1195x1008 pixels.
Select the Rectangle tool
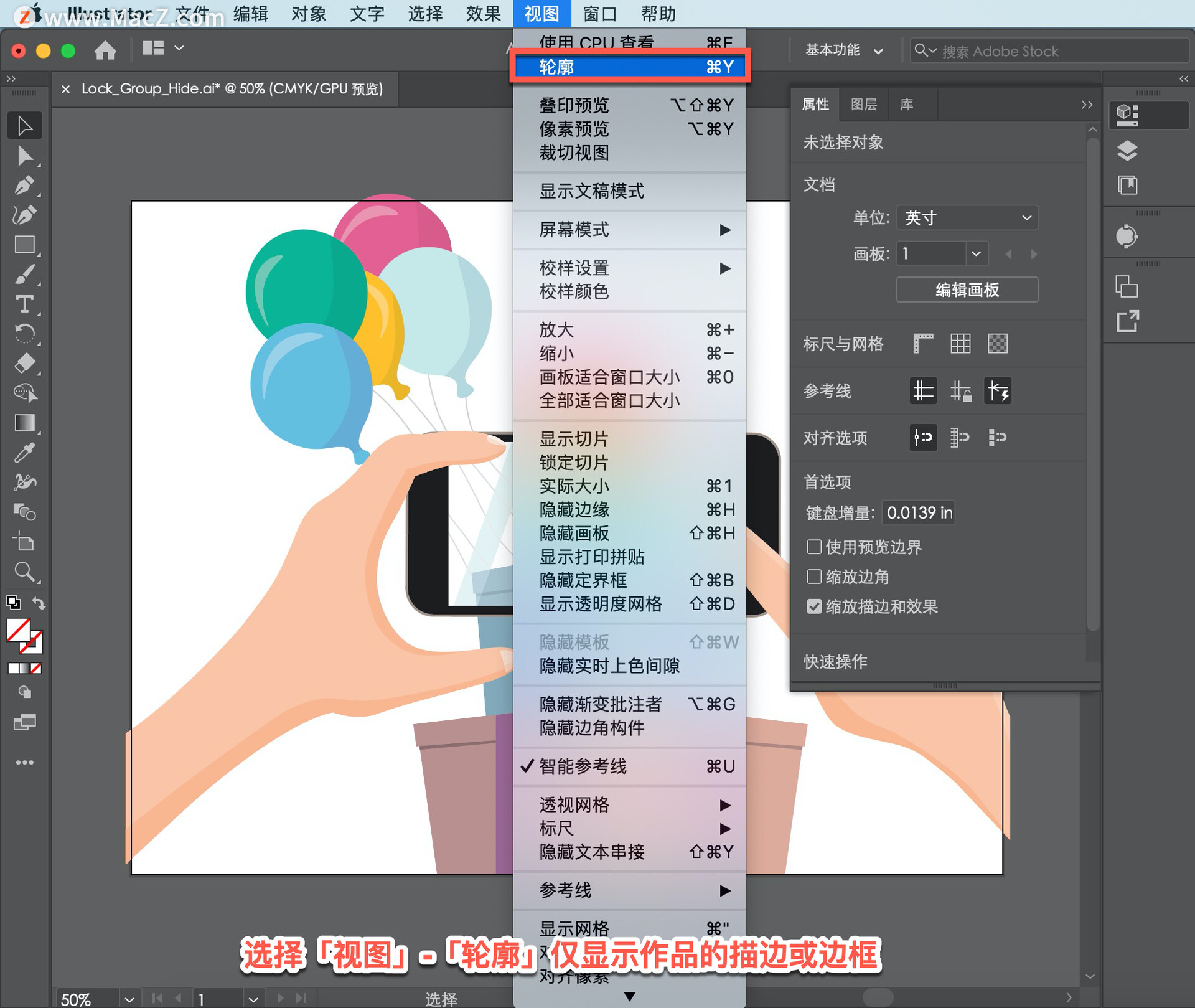pyautogui.click(x=25, y=244)
